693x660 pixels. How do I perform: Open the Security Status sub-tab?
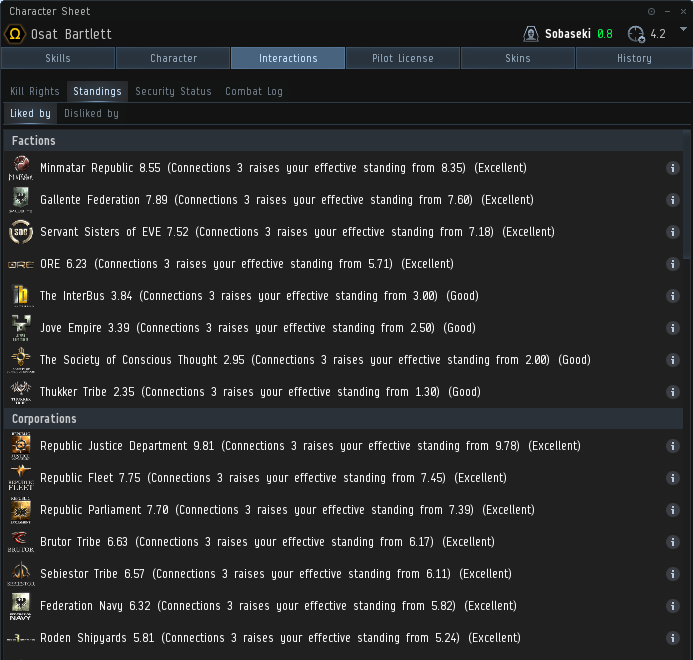(173, 92)
